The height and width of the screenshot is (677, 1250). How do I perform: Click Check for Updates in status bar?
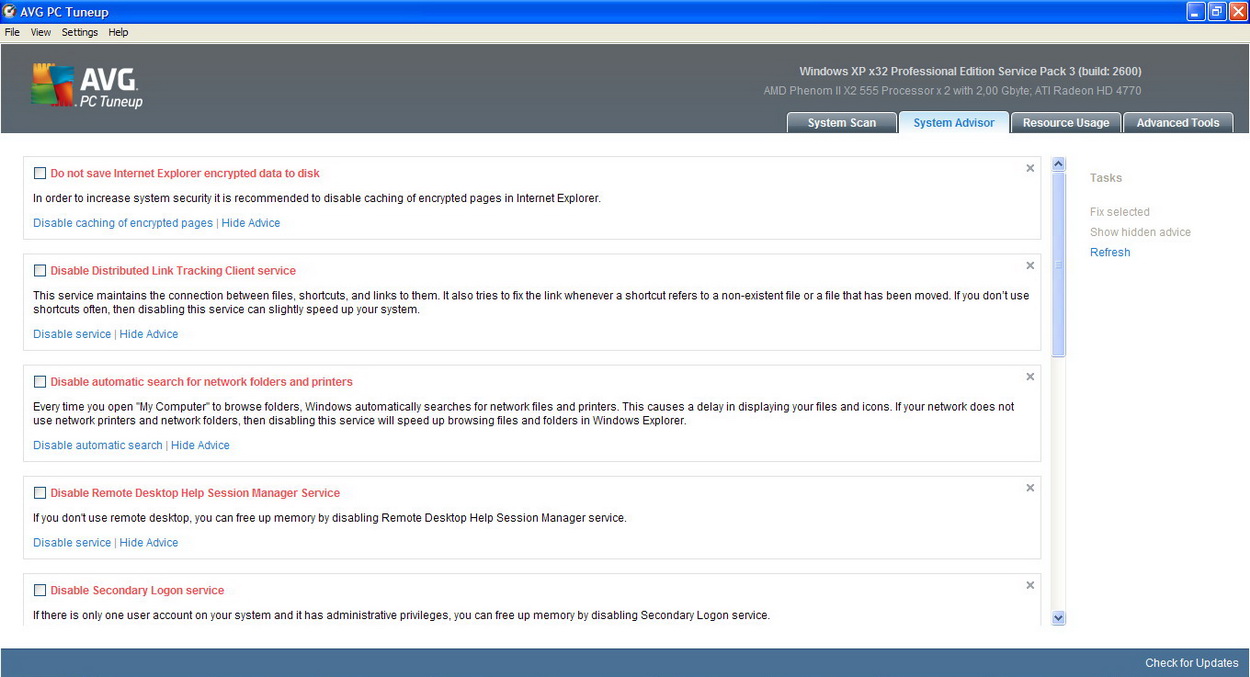[x=1192, y=663]
